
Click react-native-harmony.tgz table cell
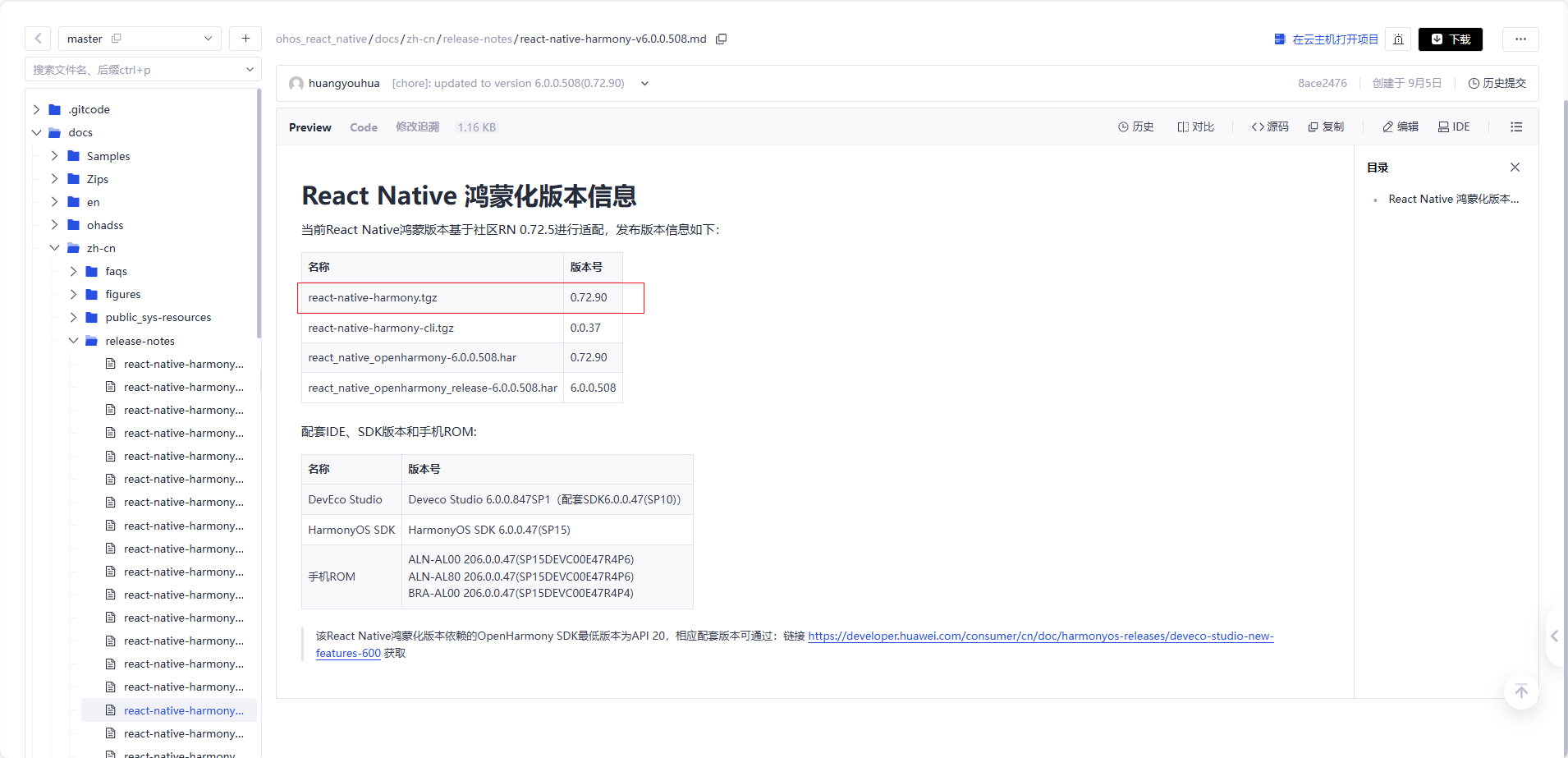(433, 297)
